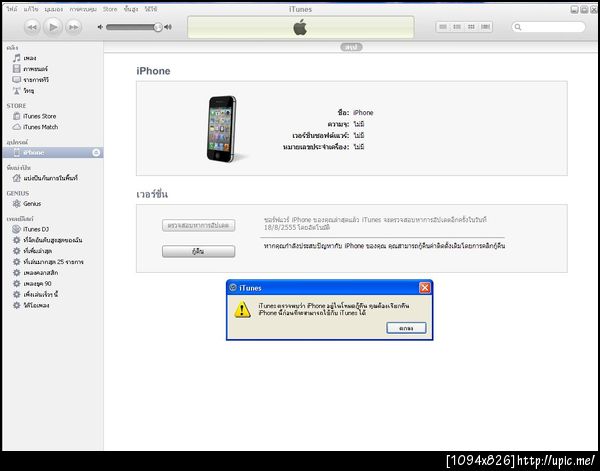Open the ไฟล์ (File) menu
This screenshot has width=600, height=471.
12,9
